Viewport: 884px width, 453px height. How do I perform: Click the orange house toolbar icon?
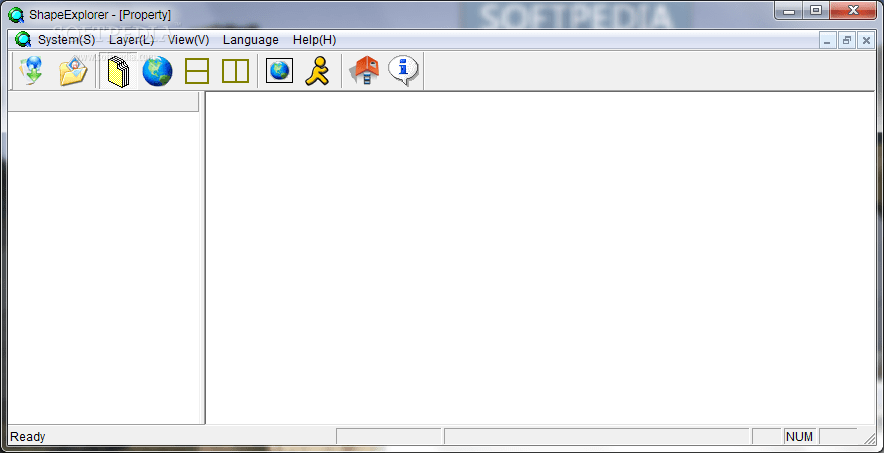pyautogui.click(x=364, y=71)
